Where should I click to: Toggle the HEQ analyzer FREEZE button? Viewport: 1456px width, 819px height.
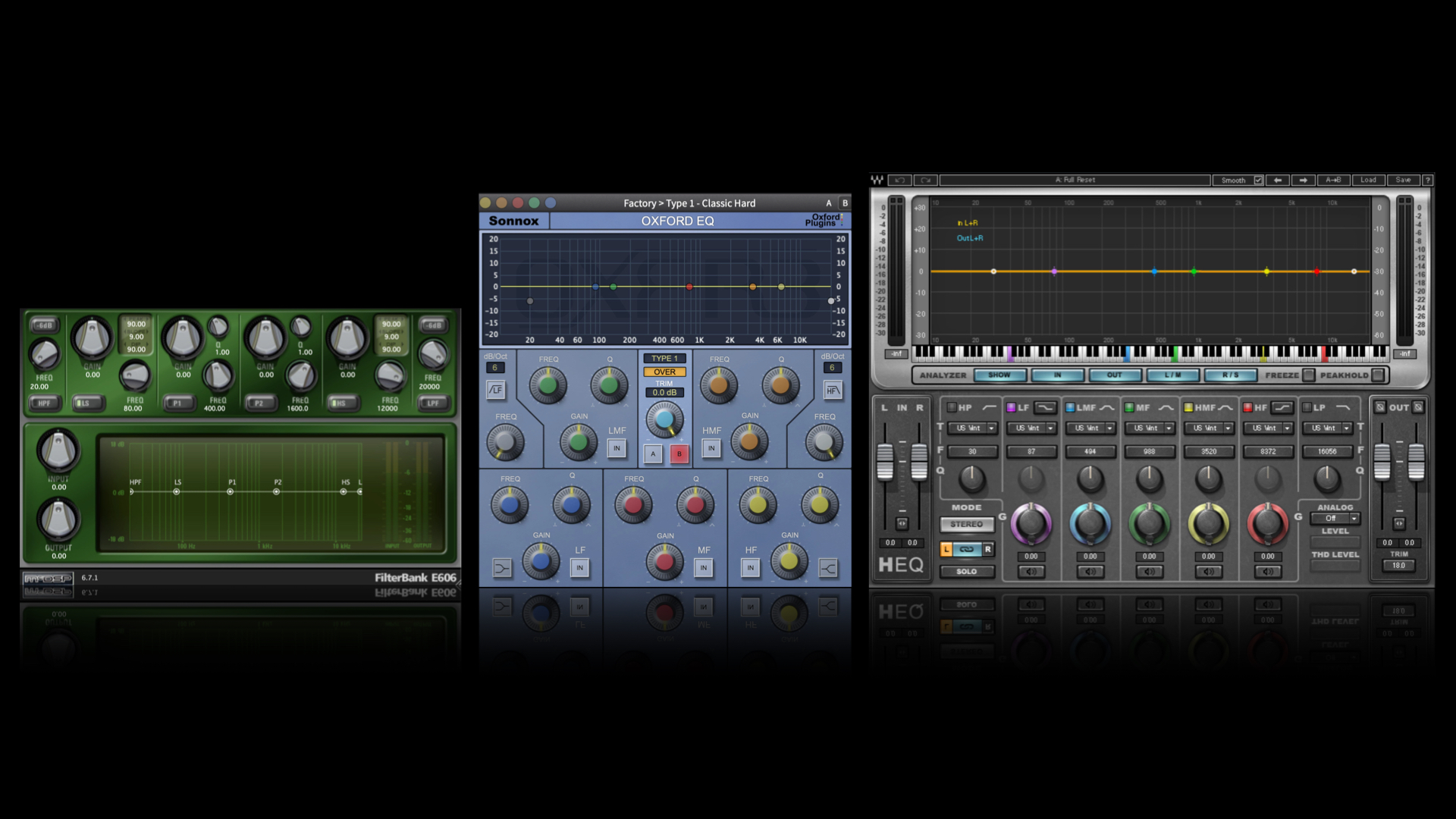tap(1308, 375)
